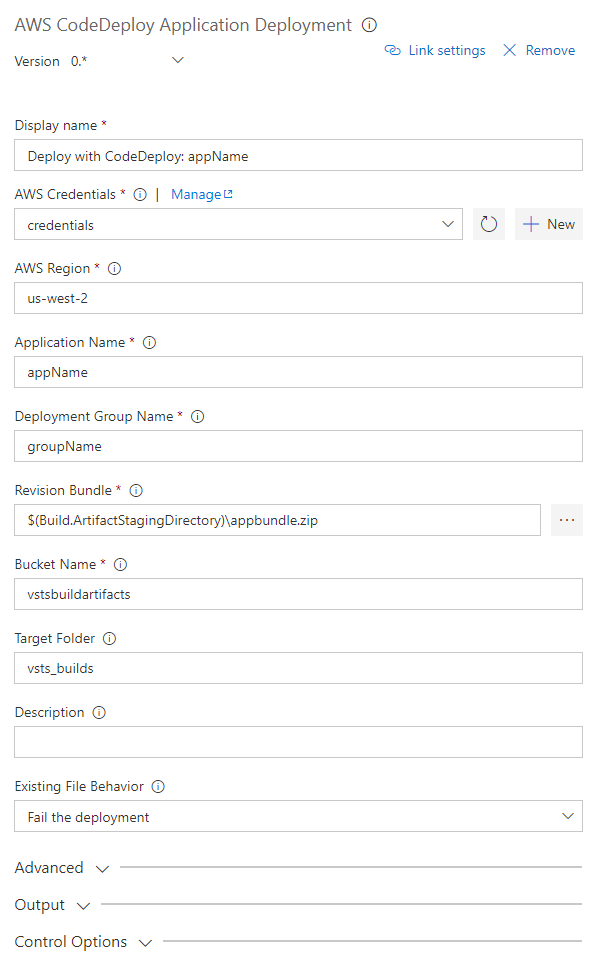600x966 pixels.
Task: Open the task Version dropdown
Action: [178, 61]
